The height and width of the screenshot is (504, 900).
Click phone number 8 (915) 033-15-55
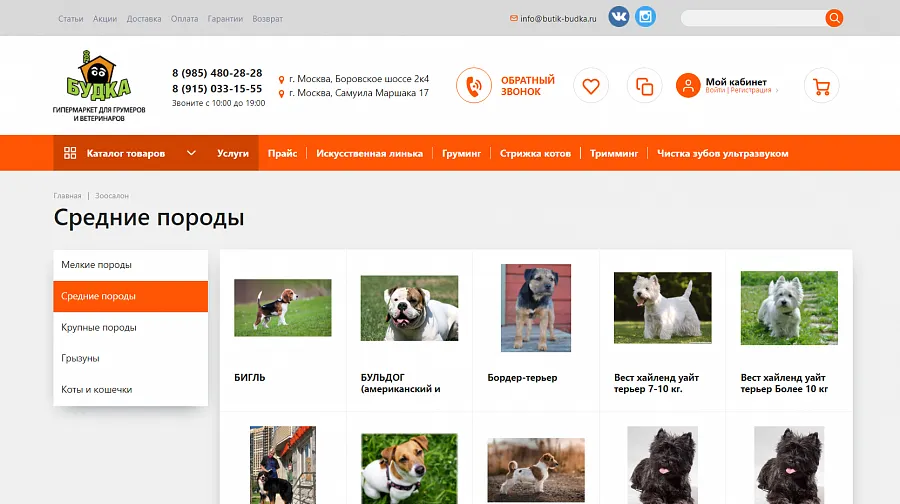(217, 88)
